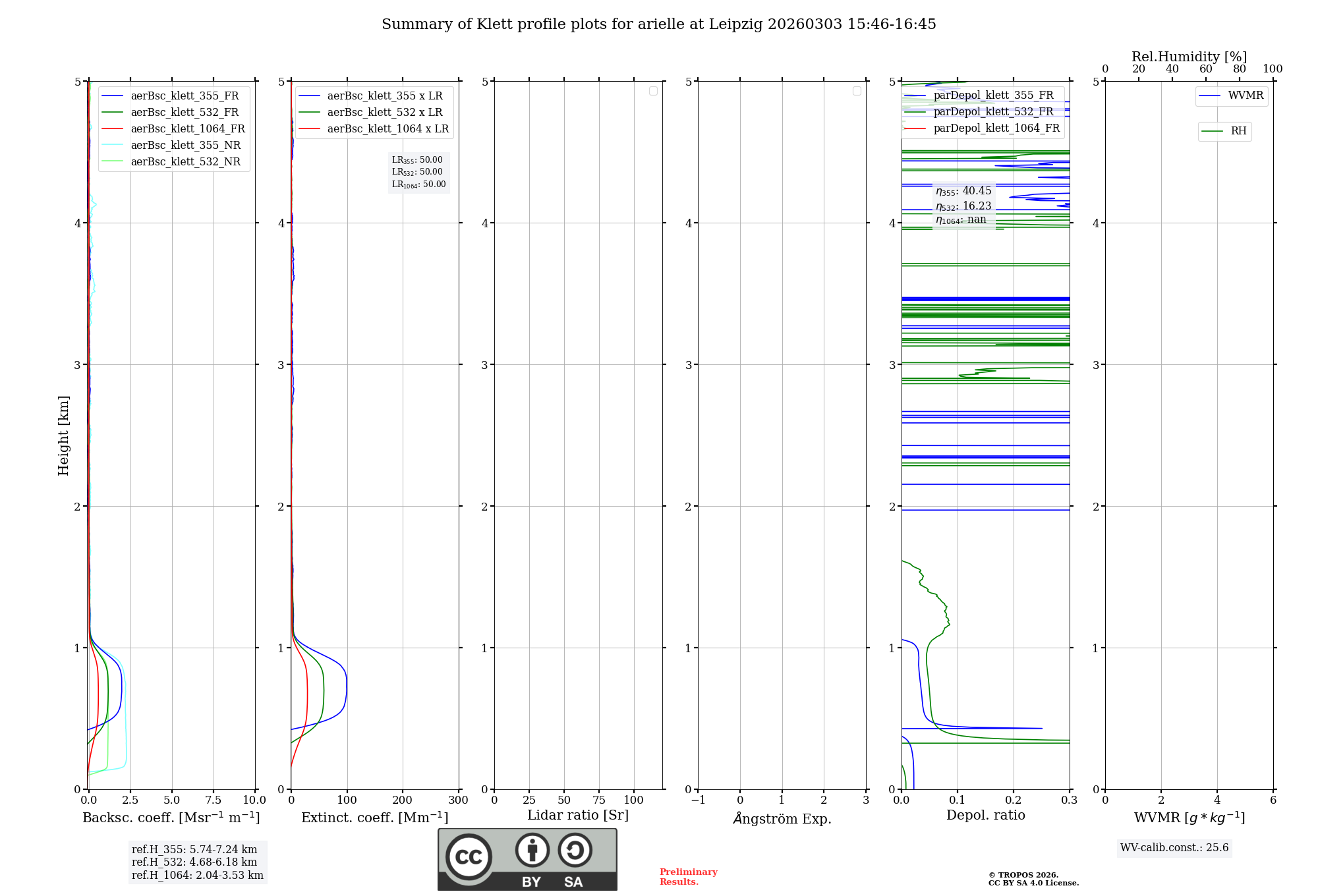This screenshot has width=1318, height=896.
Task: Click the Rel.Humidity [%] top axis label
Action: click(1189, 57)
